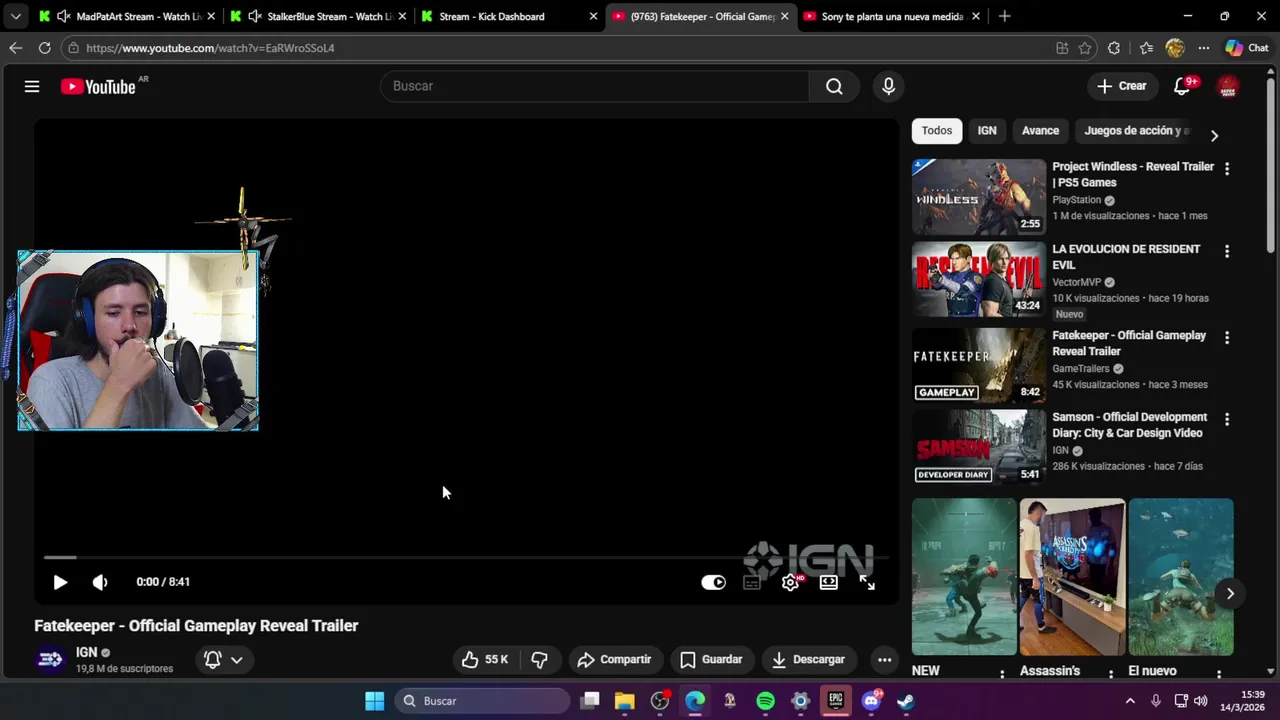Open browser extensions puzzle icon
Viewport: 1280px width, 720px height.
(x=1114, y=48)
